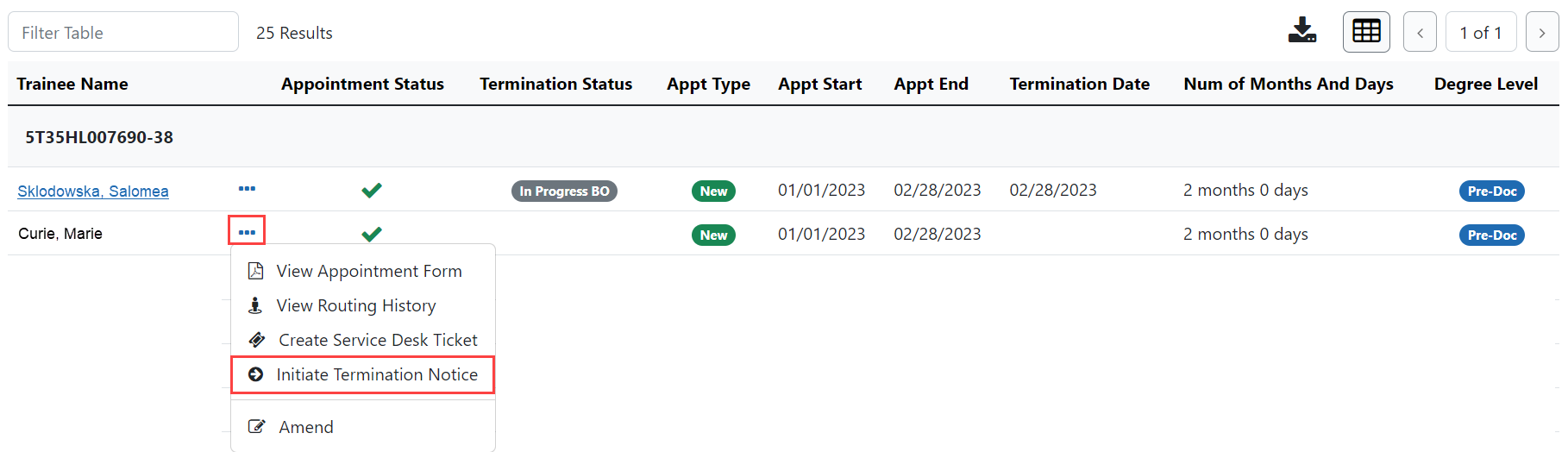Screen dimensions: 1568x452
Task: Sort by Num of Months And Days header
Action: [1289, 84]
